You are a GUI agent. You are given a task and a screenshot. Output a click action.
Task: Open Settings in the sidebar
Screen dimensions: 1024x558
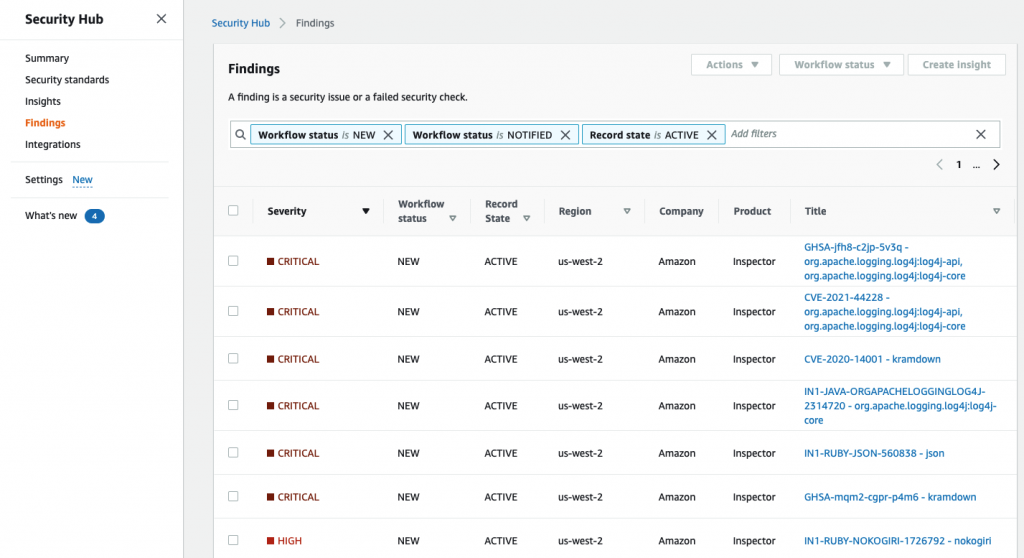[x=44, y=180]
